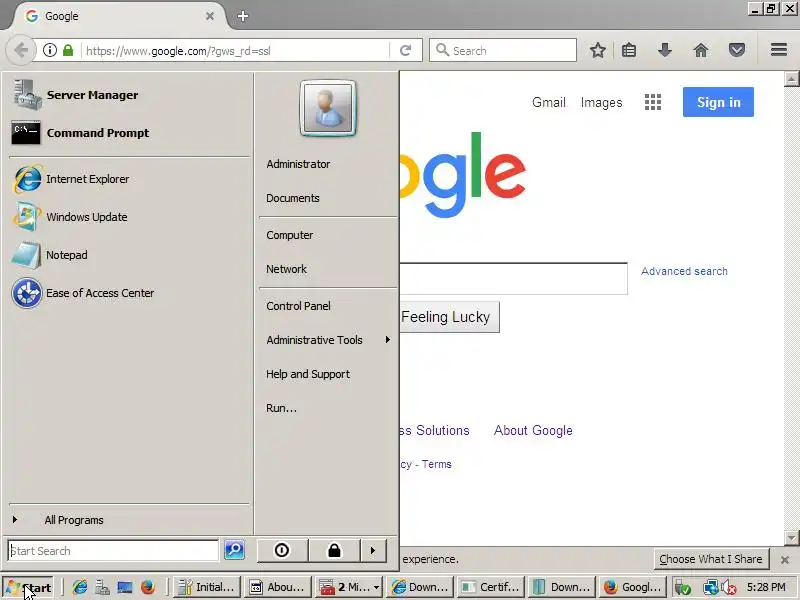This screenshot has width=800, height=600.
Task: Click the green padlock security icon
Action: pyautogui.click(x=68, y=51)
